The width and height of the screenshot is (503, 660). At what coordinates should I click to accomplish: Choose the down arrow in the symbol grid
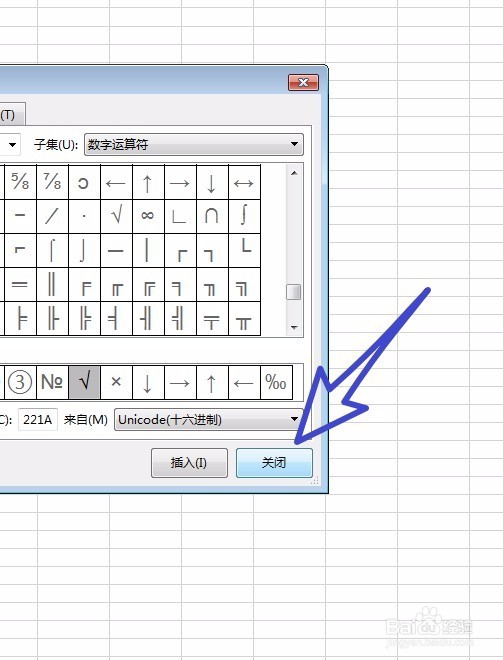pyautogui.click(x=213, y=182)
